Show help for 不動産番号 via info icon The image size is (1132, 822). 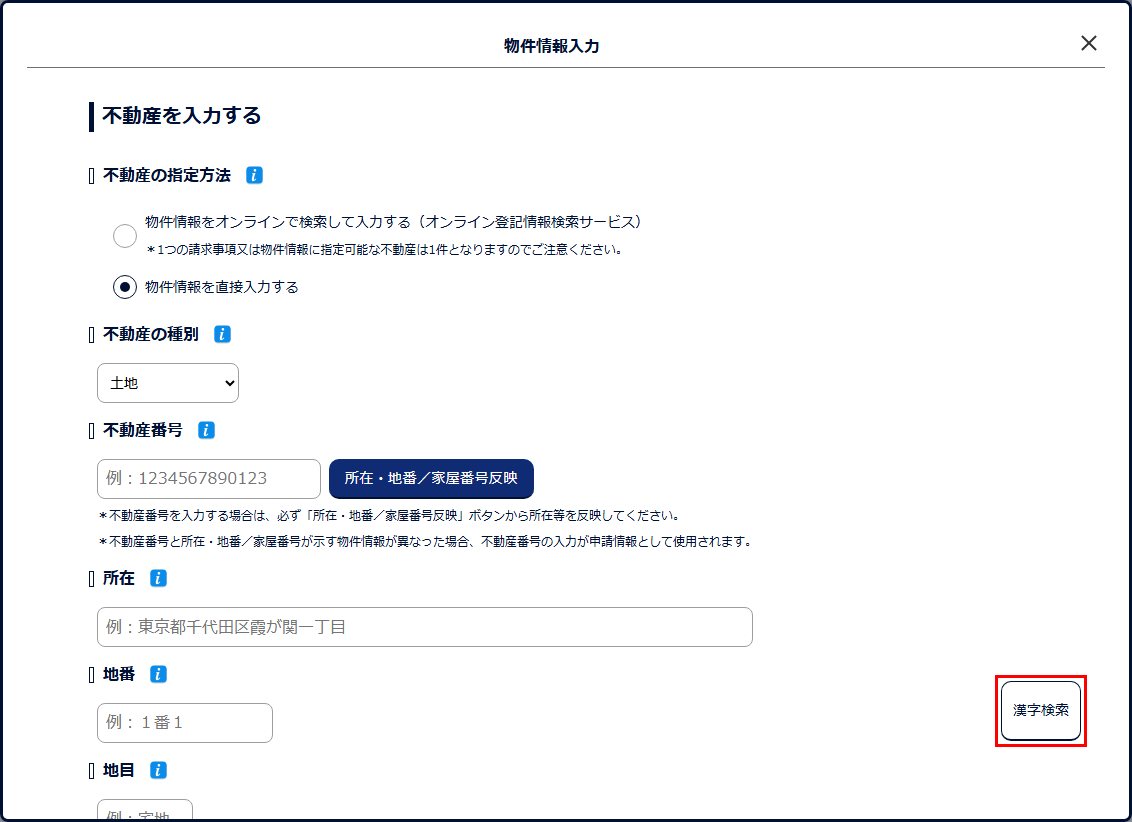click(x=206, y=430)
